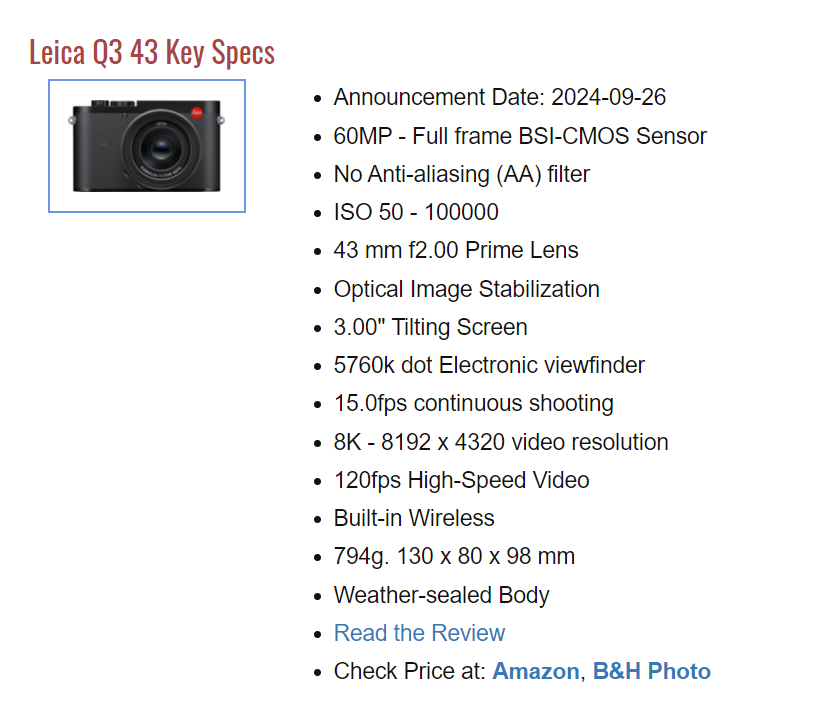Select the 43 mm f2.00 Prime Lens text
The image size is (834, 716).
pos(456,250)
